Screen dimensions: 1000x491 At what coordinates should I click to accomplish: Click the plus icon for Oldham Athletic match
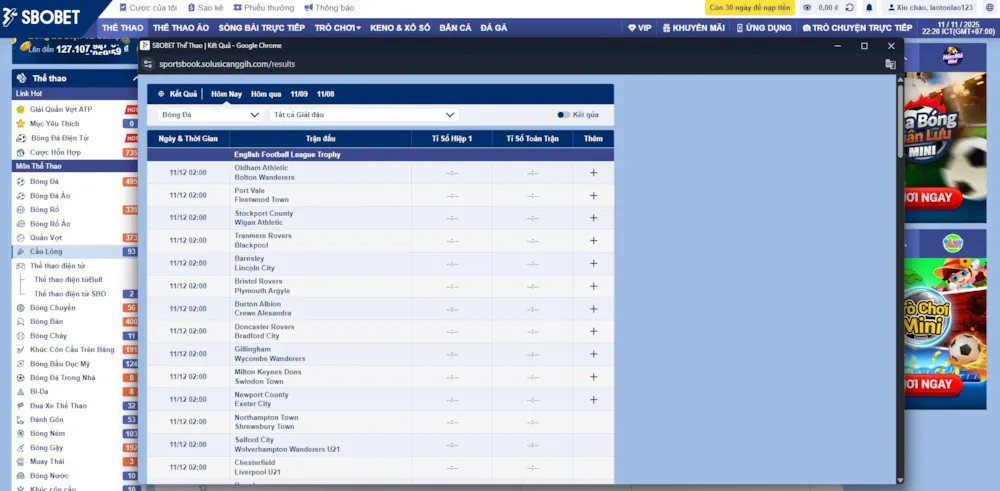(593, 172)
